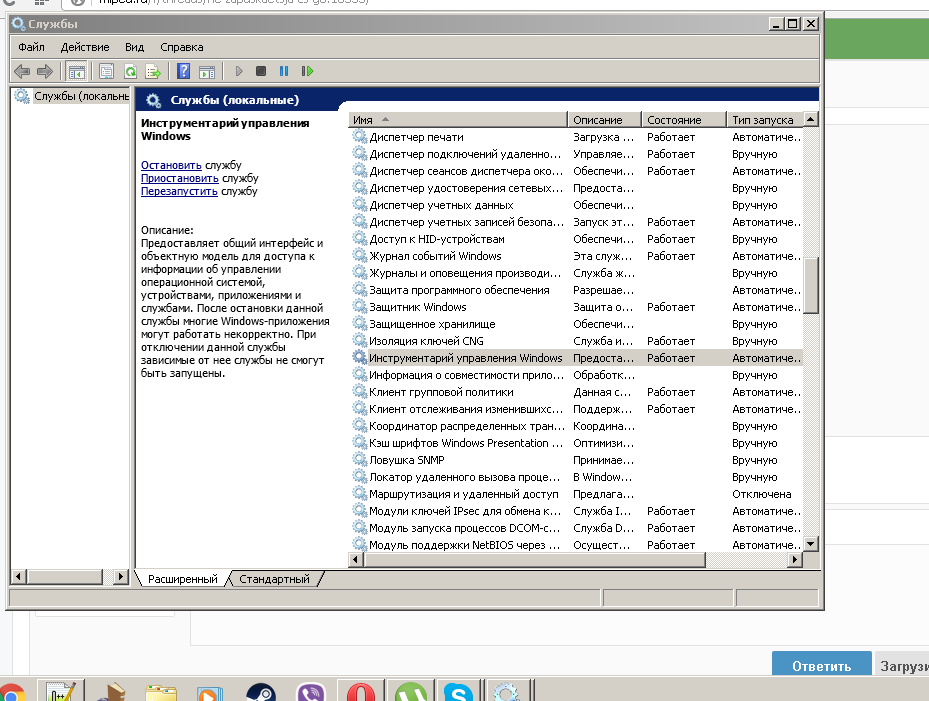This screenshot has height=701, width=929.
Task: Switch to the Стандартный tab
Action: [x=274, y=579]
